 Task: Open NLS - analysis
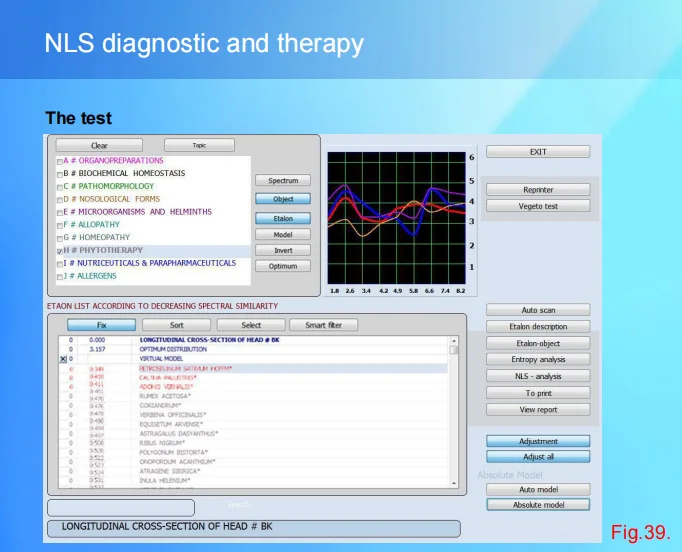538,376
